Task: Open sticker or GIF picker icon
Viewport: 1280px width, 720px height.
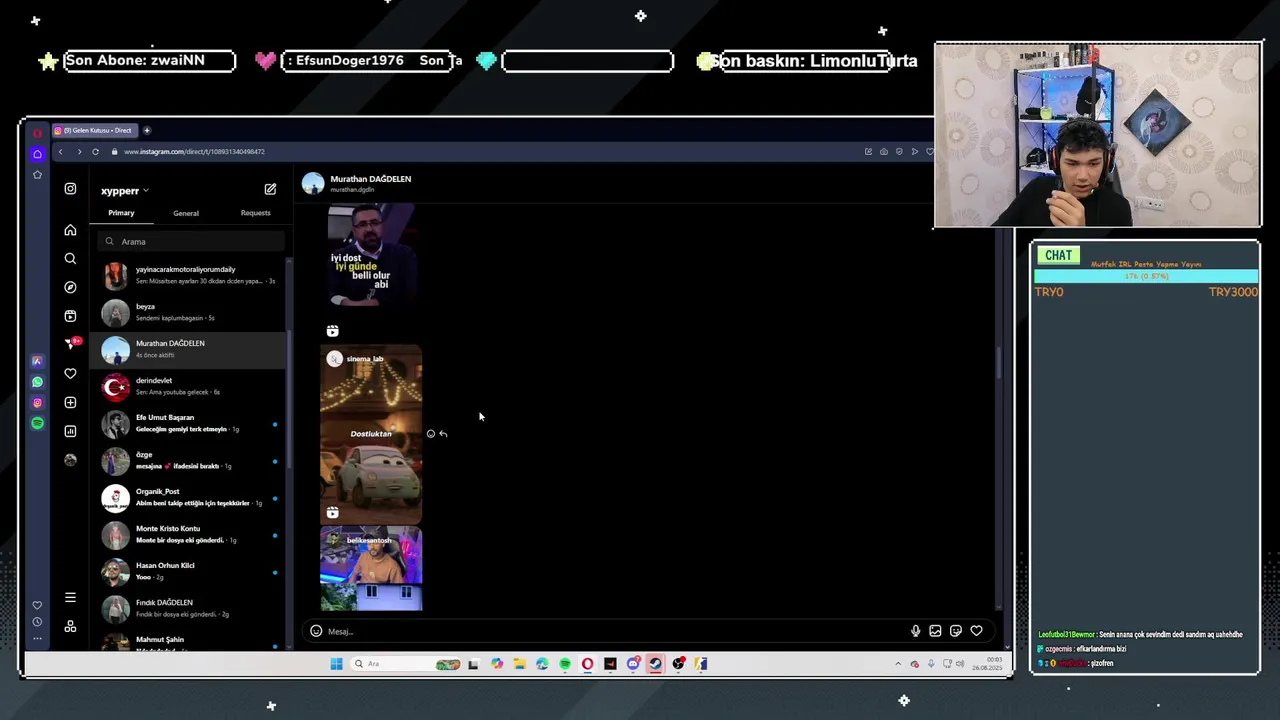Action: point(956,631)
